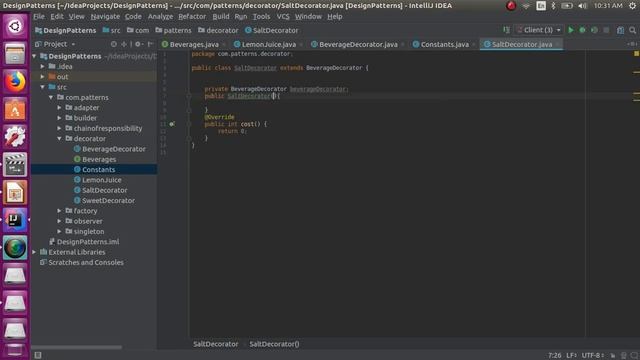The height and width of the screenshot is (360, 640).
Task: Open the Build menu
Action: [221, 17]
